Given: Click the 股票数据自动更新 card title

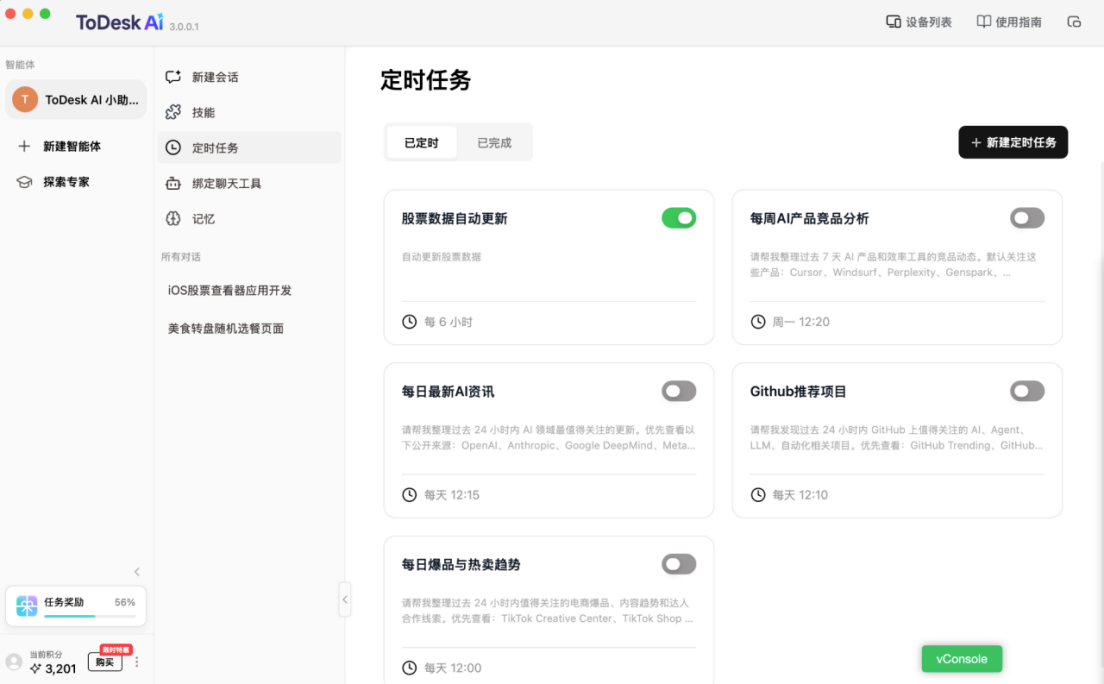Looking at the screenshot, I should pos(454,218).
